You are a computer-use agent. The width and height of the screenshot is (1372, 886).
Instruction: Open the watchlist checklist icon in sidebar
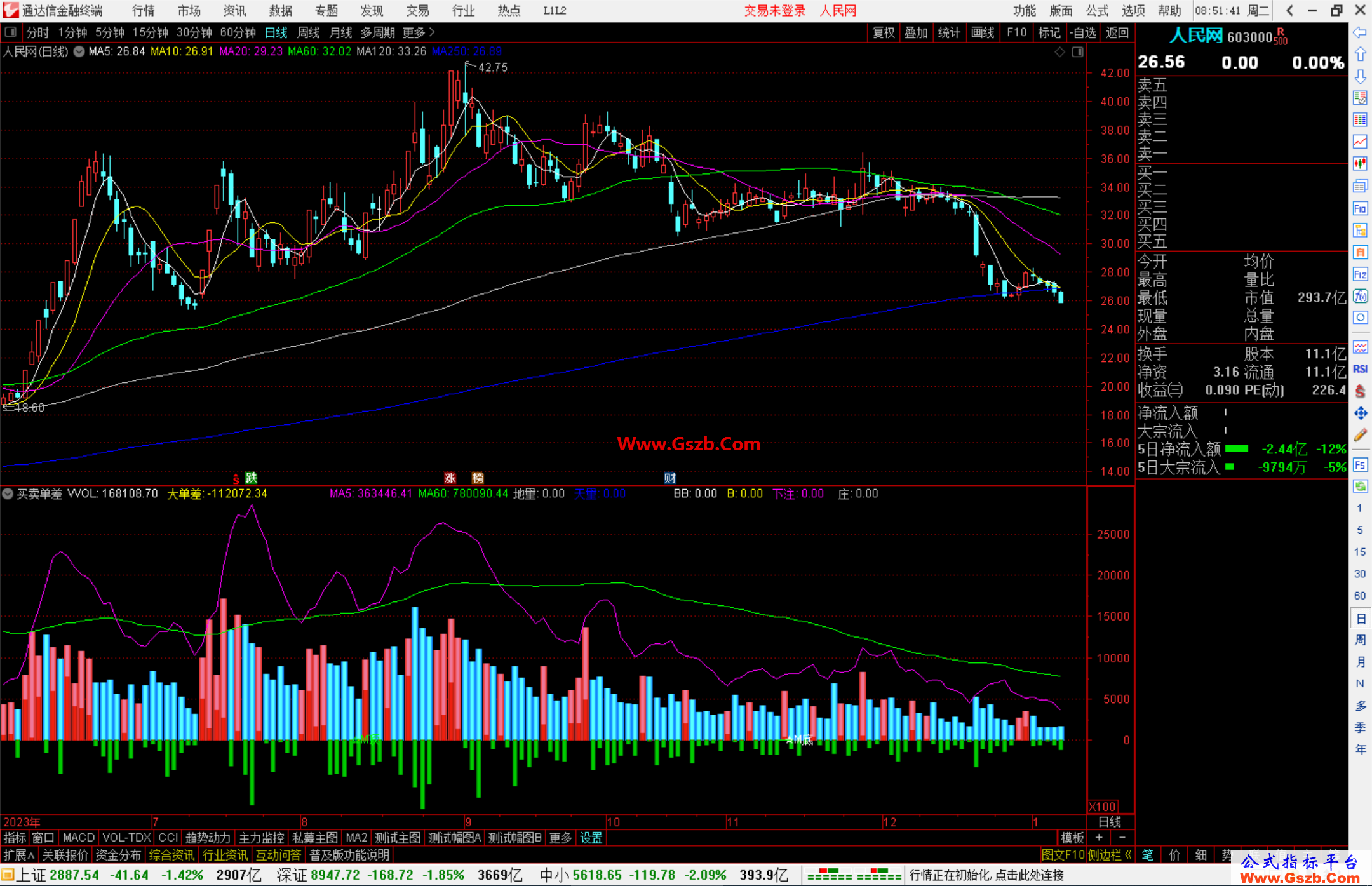[x=1360, y=98]
